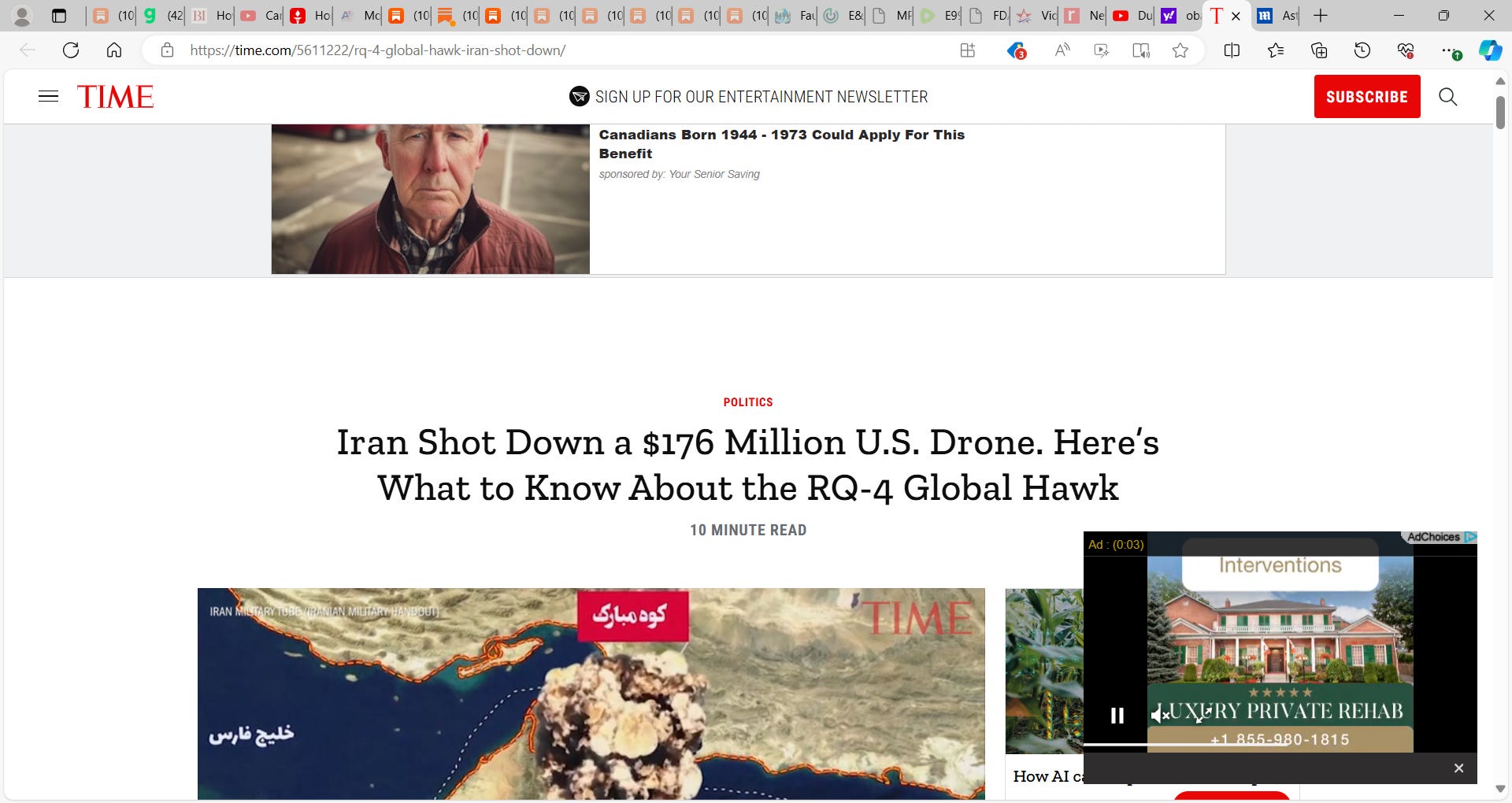Open the TIME site search magnifier
This screenshot has height=803, width=1512.
pos(1447,97)
